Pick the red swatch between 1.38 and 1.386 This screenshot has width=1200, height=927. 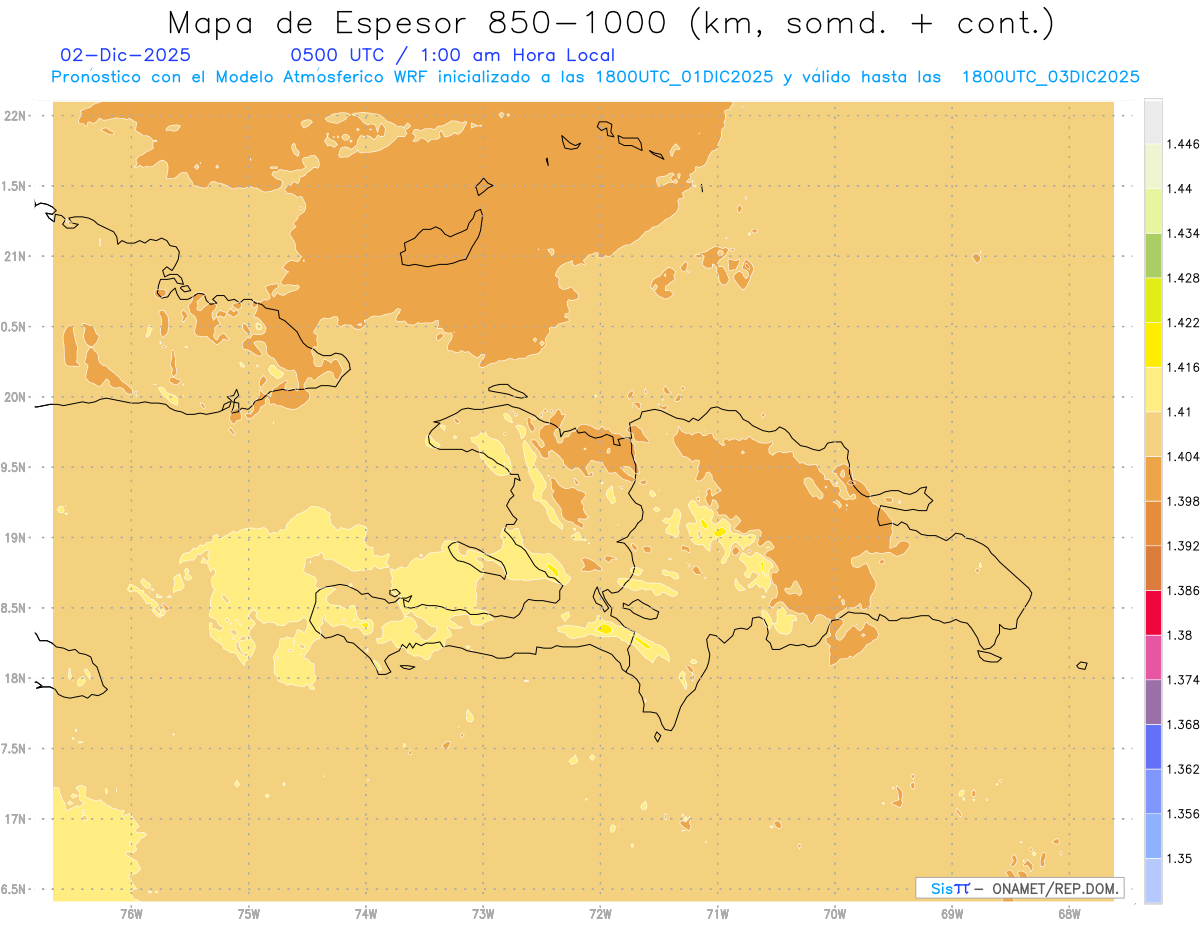point(1153,612)
